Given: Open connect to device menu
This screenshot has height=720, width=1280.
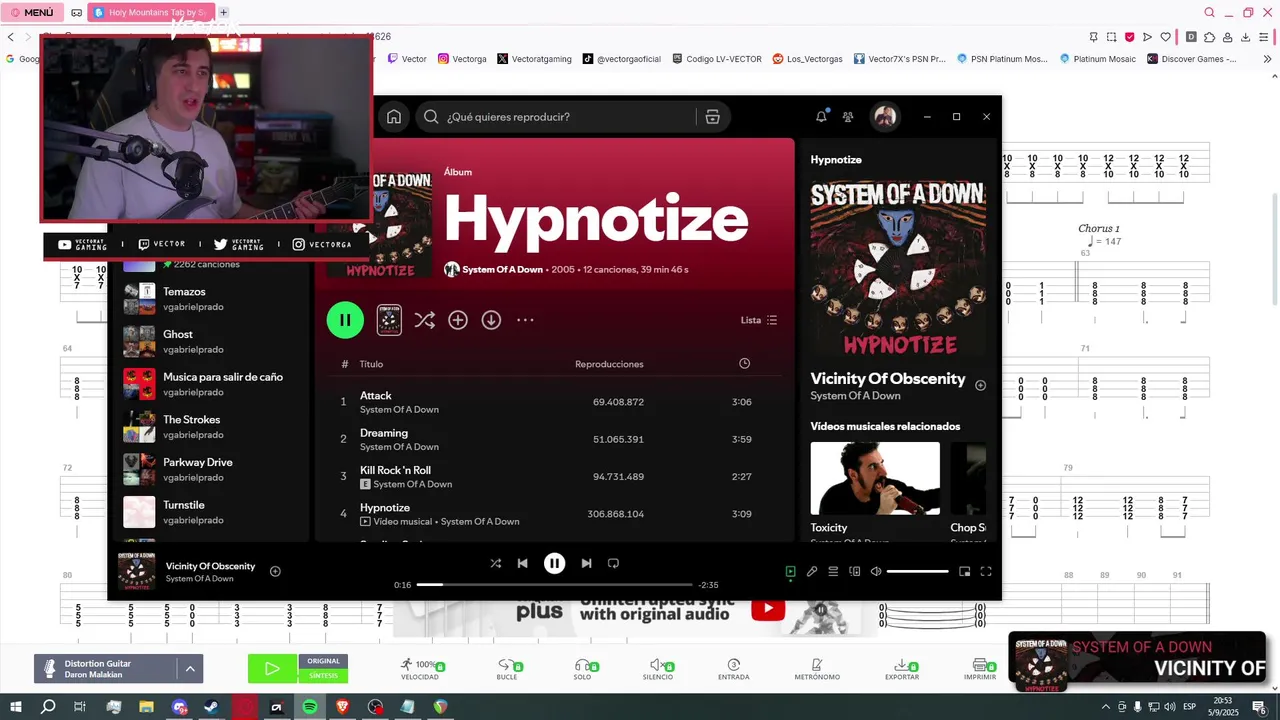Looking at the screenshot, I should point(854,572).
